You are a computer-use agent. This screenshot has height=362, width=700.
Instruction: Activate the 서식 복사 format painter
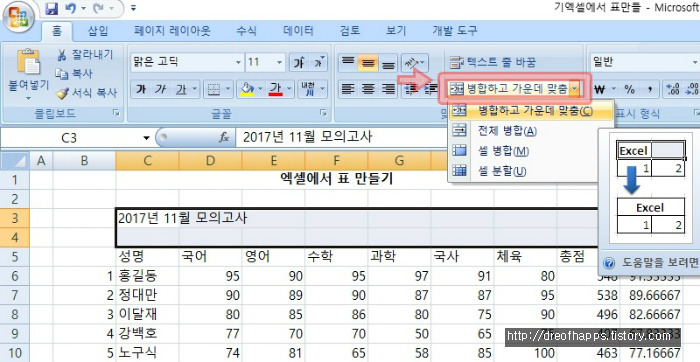point(86,93)
